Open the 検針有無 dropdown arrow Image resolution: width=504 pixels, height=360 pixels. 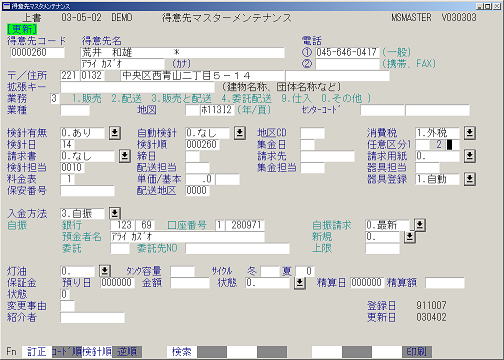click(x=115, y=133)
